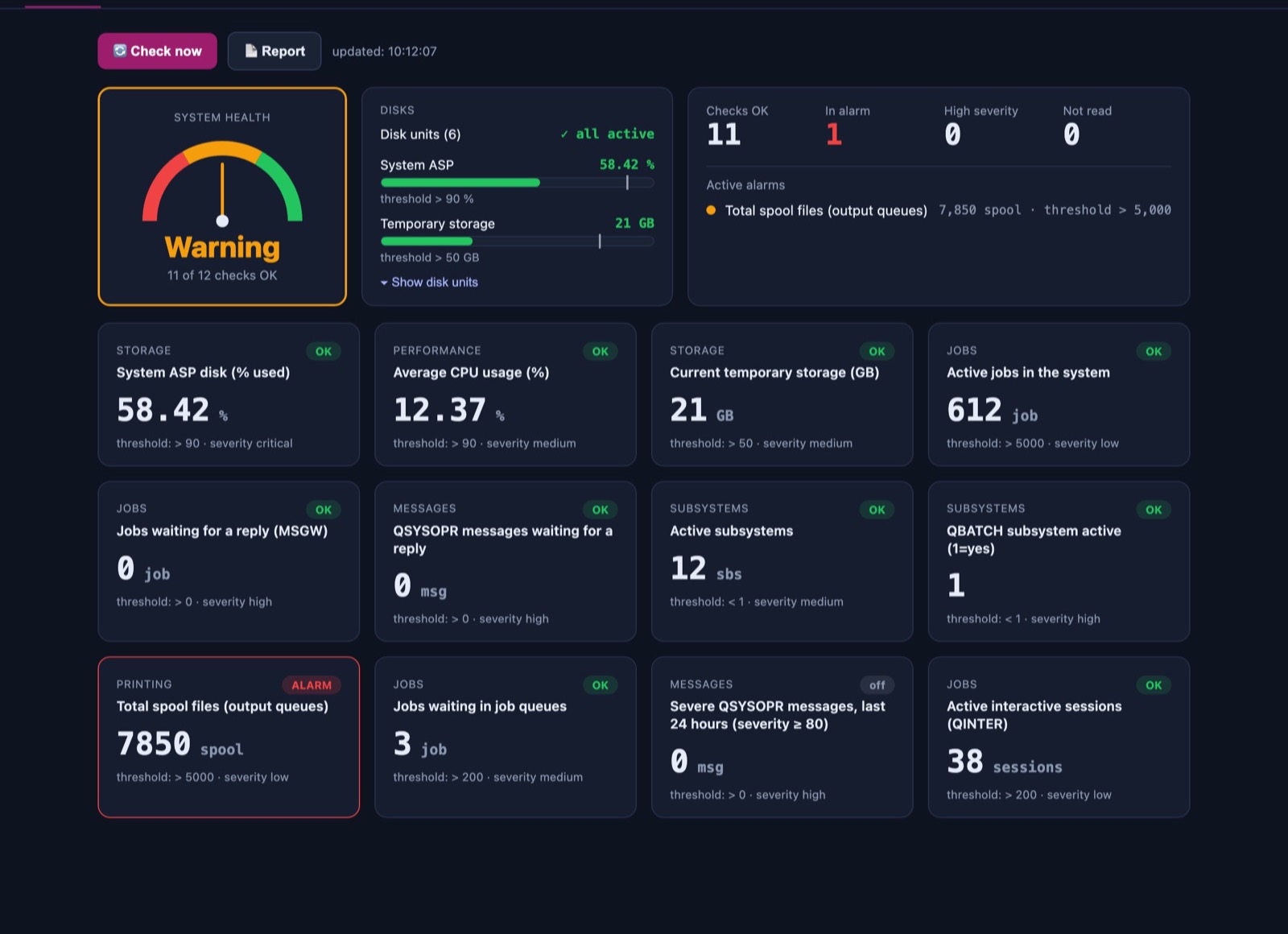Open the System ASP disk (% used) card
The width and height of the screenshot is (1288, 934).
pyautogui.click(x=229, y=395)
